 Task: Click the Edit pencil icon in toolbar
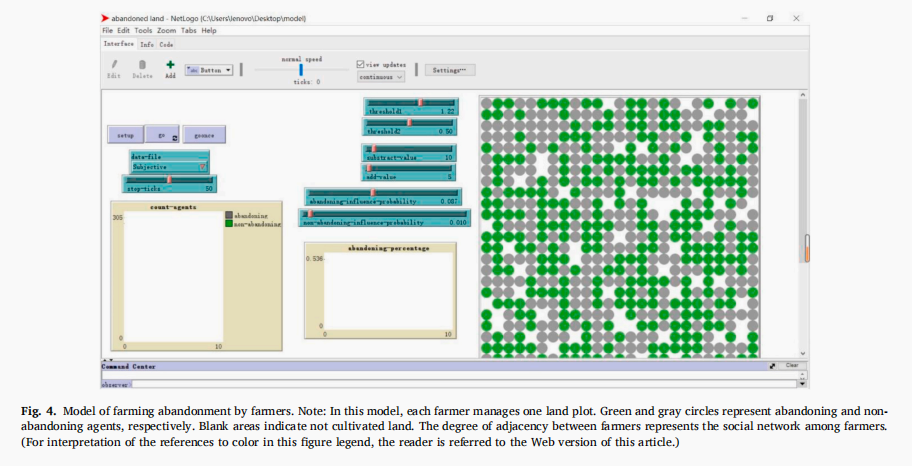[114, 65]
